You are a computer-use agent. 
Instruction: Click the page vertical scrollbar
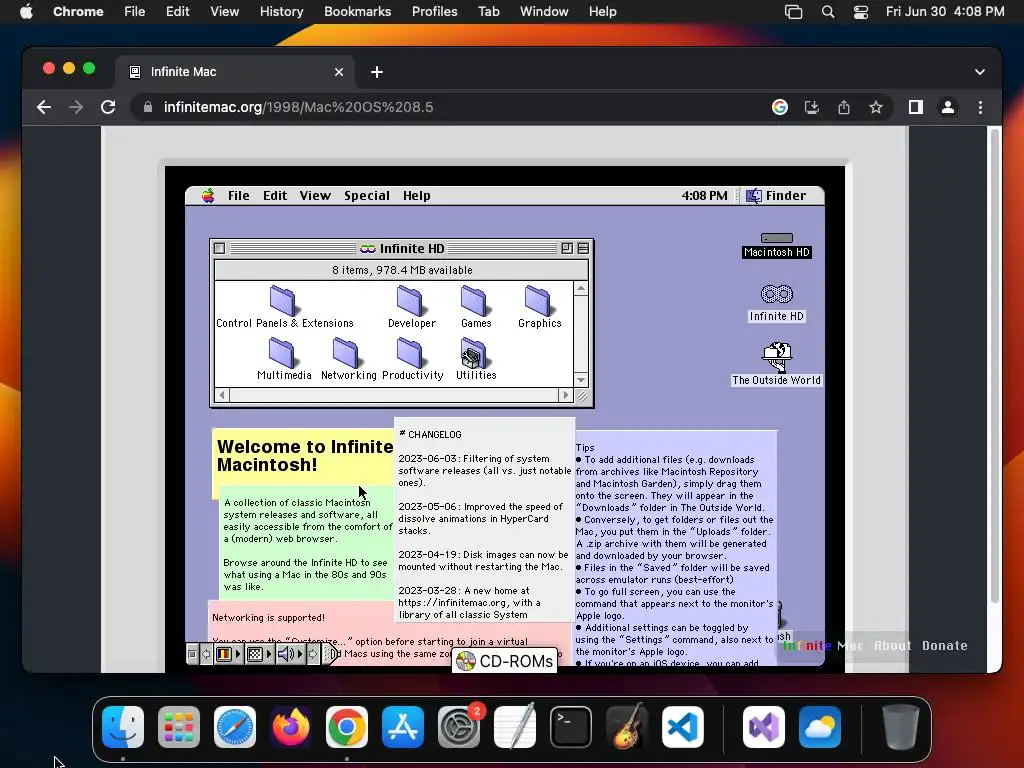[995, 366]
